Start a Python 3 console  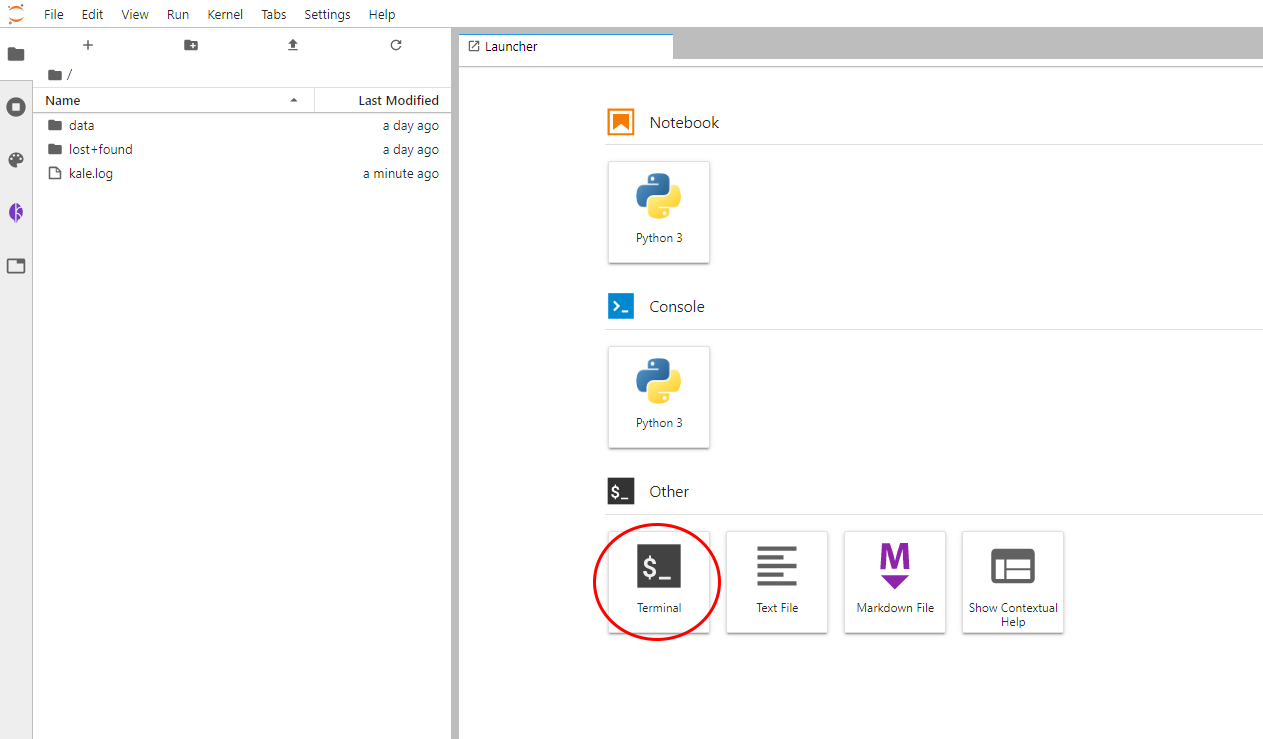click(658, 397)
